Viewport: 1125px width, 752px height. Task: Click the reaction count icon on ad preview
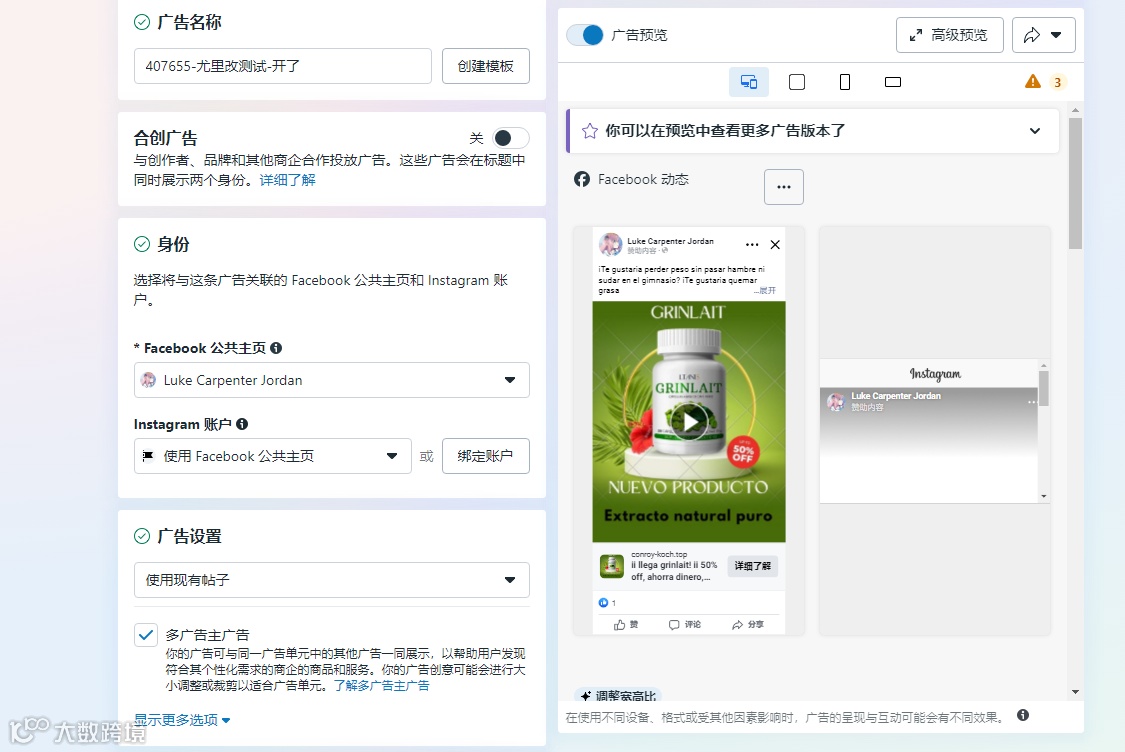pos(603,603)
